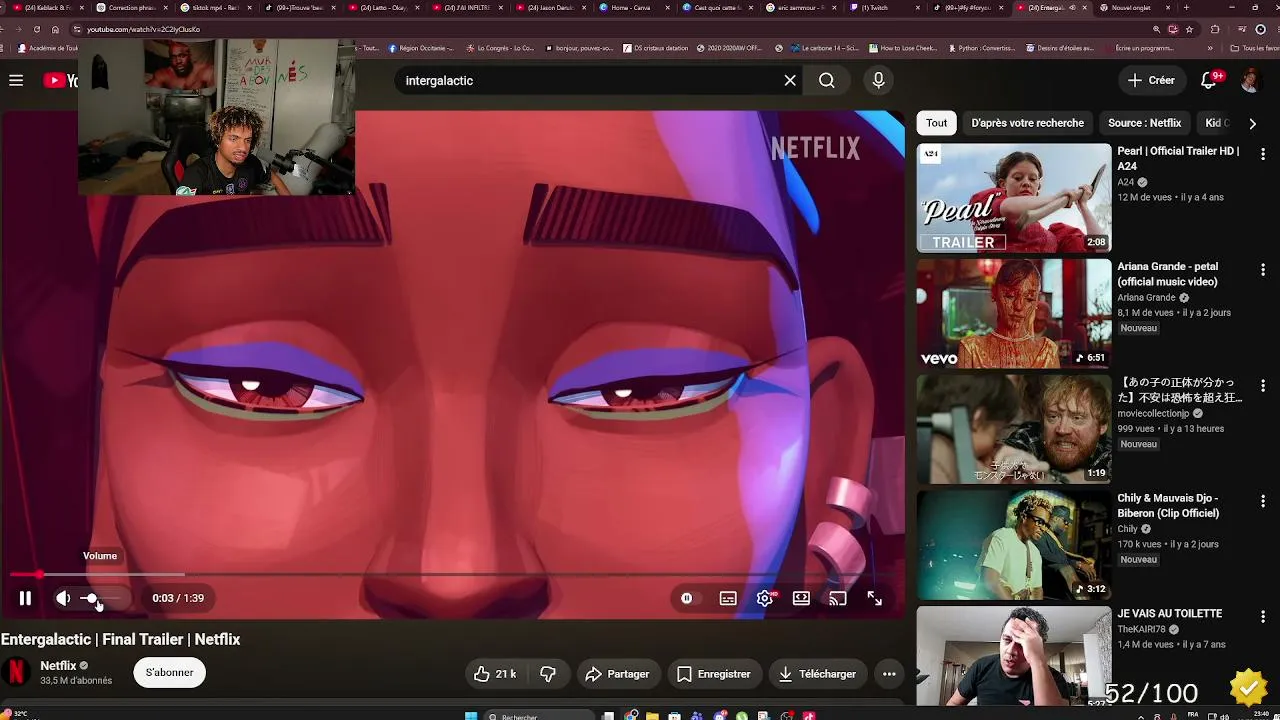Open the Netflix channel name link
Image resolution: width=1280 pixels, height=720 pixels.
(x=58, y=666)
